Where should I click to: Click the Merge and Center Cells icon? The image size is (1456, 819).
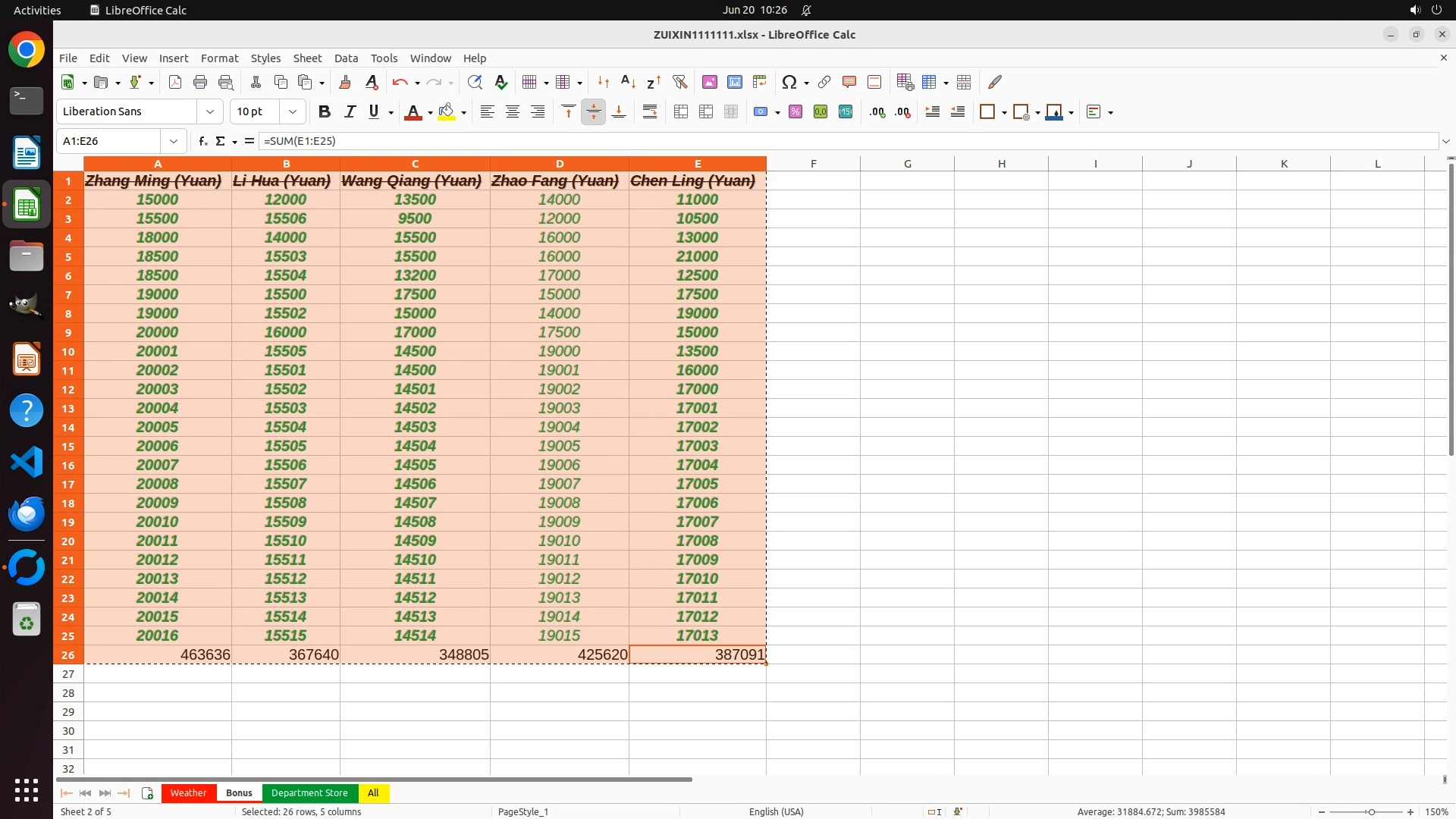[680, 112]
